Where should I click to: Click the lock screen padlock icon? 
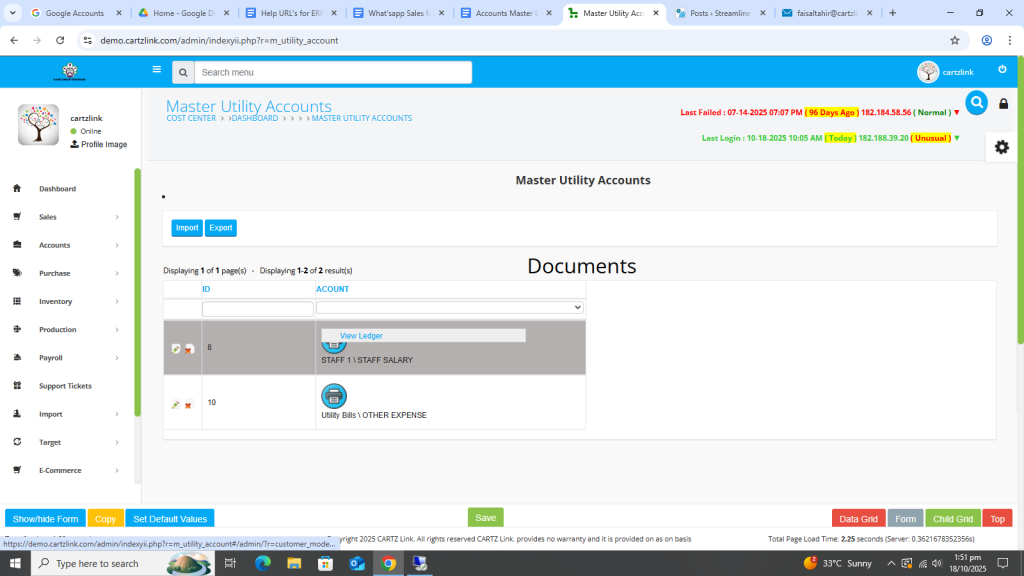point(1003,104)
